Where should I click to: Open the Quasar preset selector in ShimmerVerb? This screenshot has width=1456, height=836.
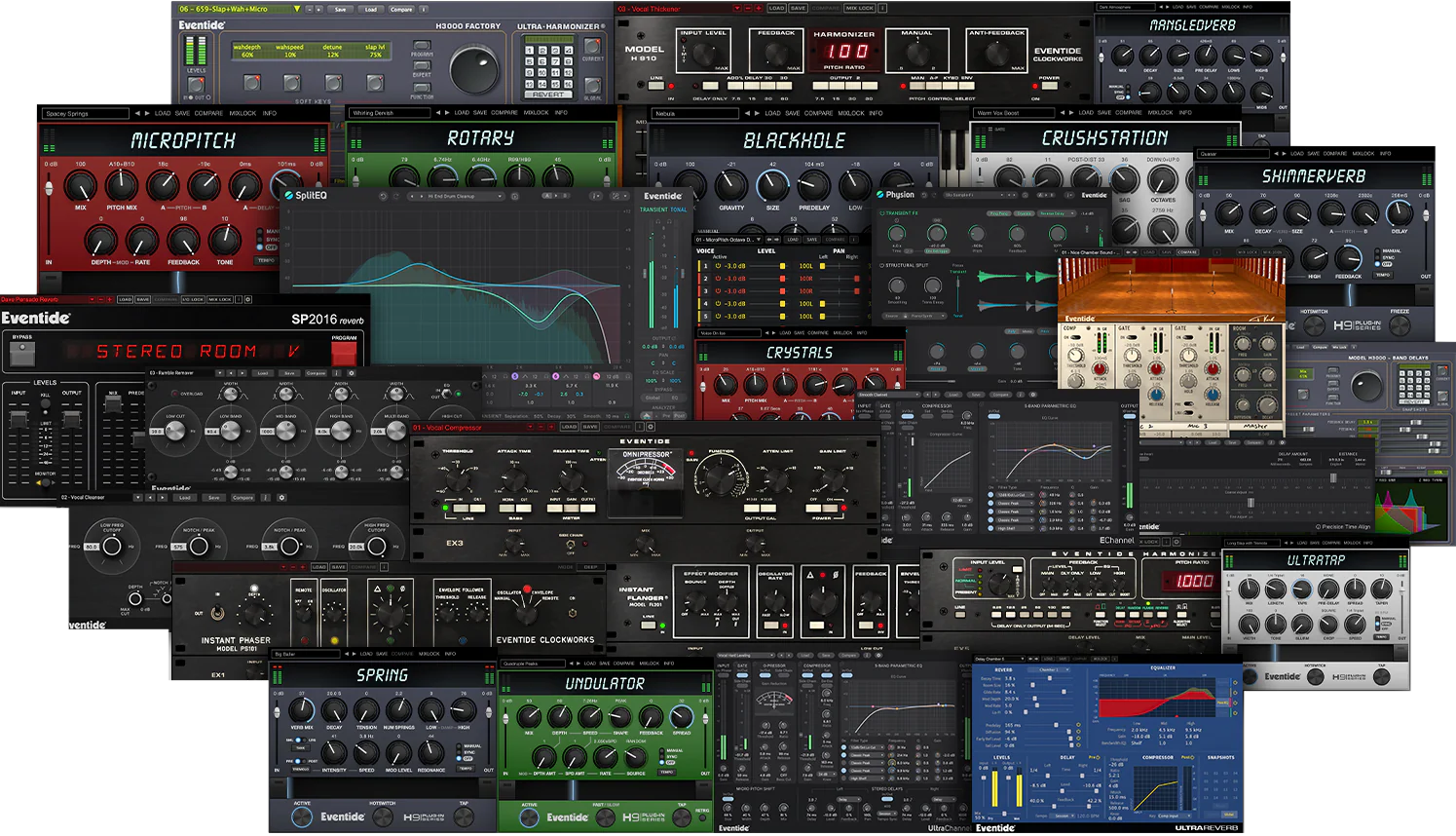click(1234, 154)
